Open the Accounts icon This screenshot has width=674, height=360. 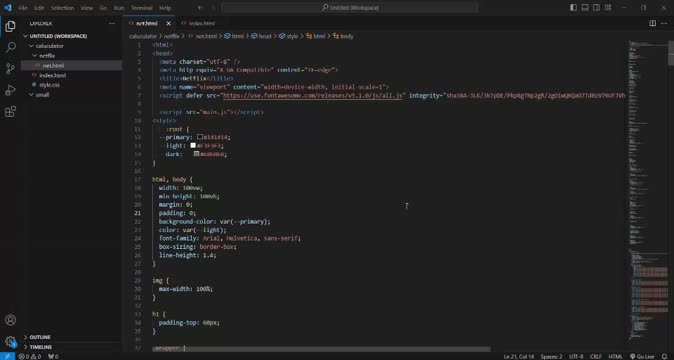point(10,320)
